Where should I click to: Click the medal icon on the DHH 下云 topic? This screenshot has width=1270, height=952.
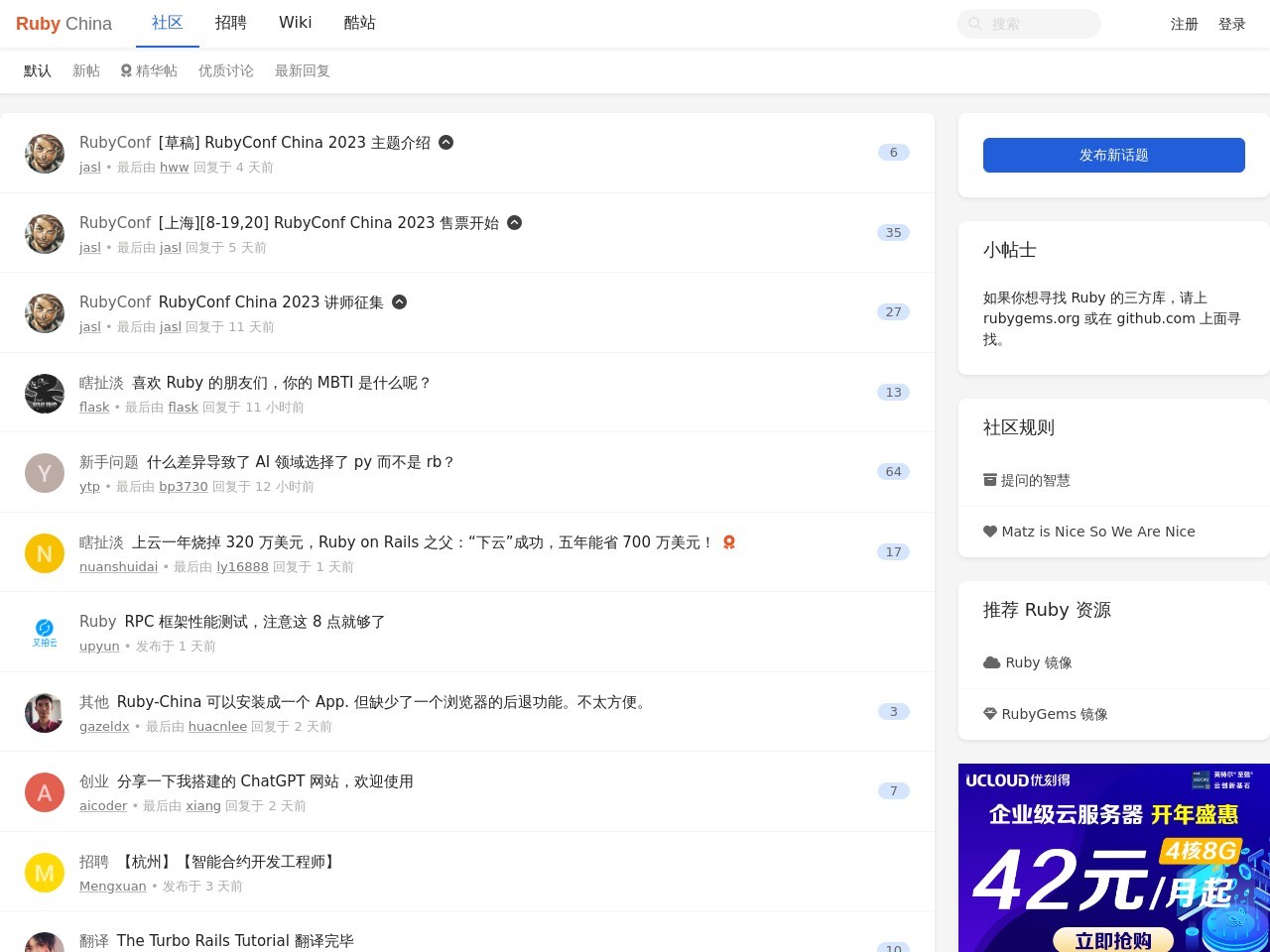pos(729,541)
